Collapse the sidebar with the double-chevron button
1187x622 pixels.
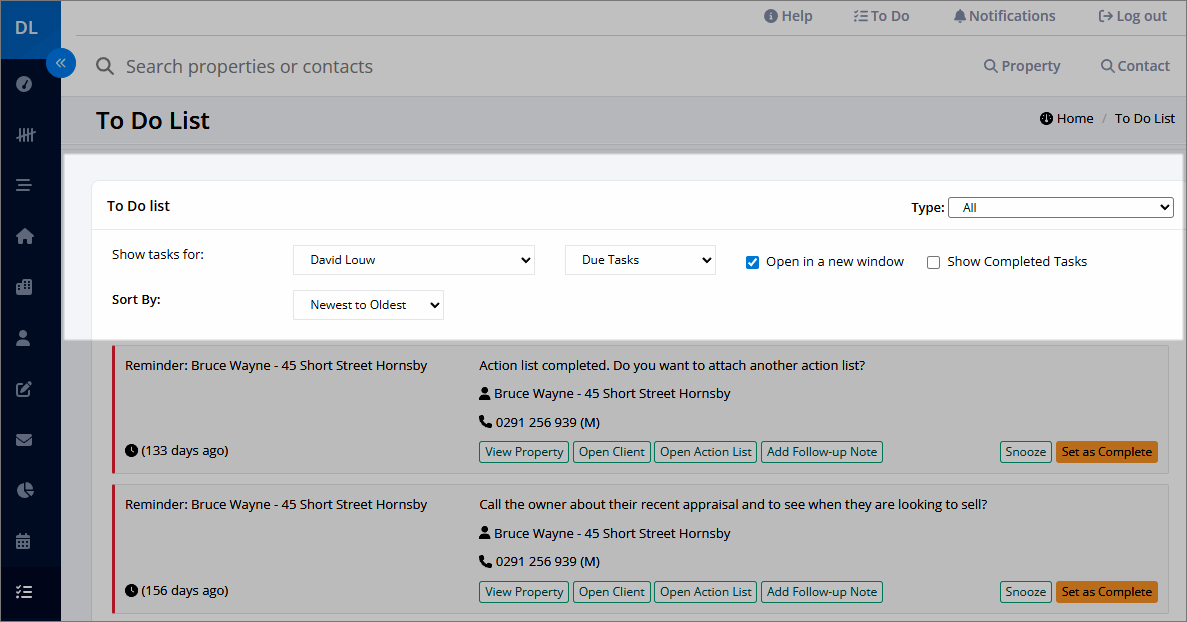tap(61, 63)
